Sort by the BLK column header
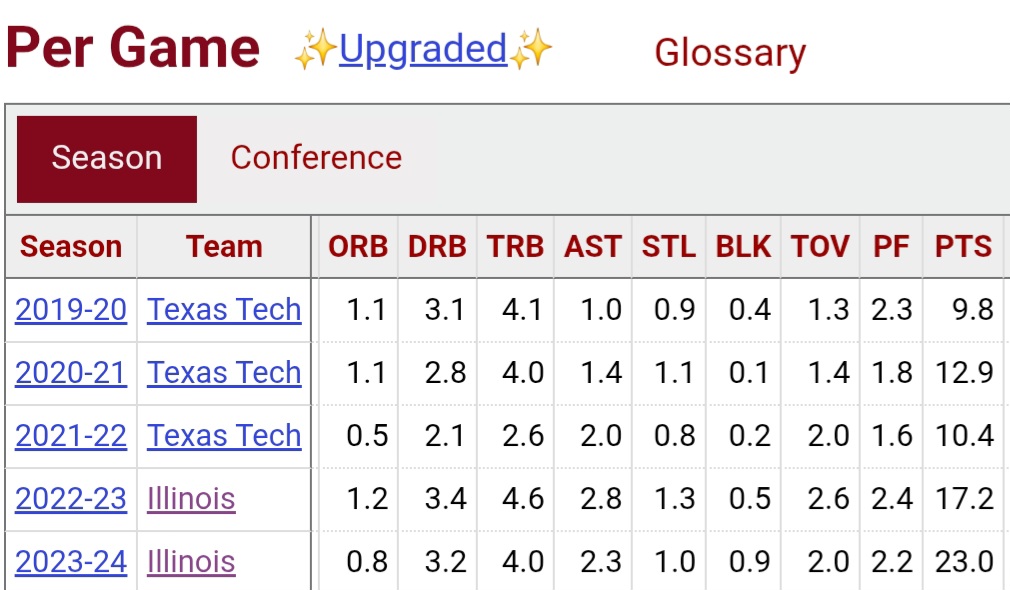This screenshot has height=590, width=1010. [x=743, y=247]
